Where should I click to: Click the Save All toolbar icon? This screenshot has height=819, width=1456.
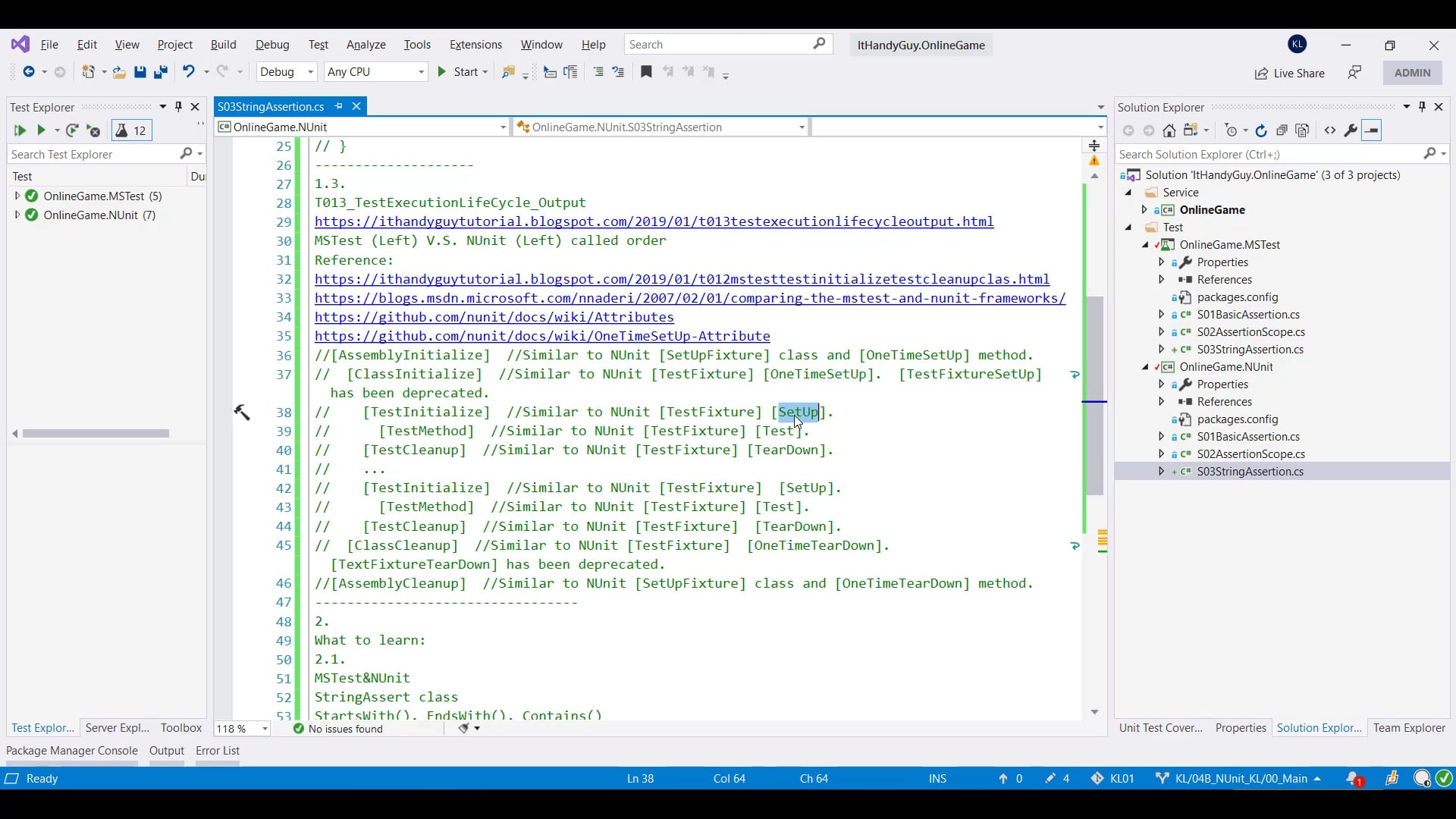click(160, 72)
